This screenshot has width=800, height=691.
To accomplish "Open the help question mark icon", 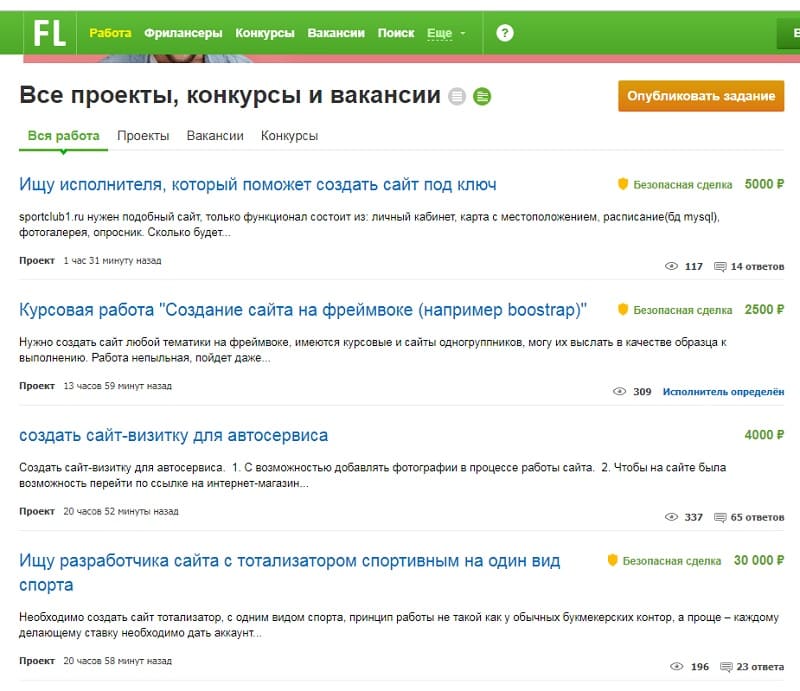I will tap(505, 33).
